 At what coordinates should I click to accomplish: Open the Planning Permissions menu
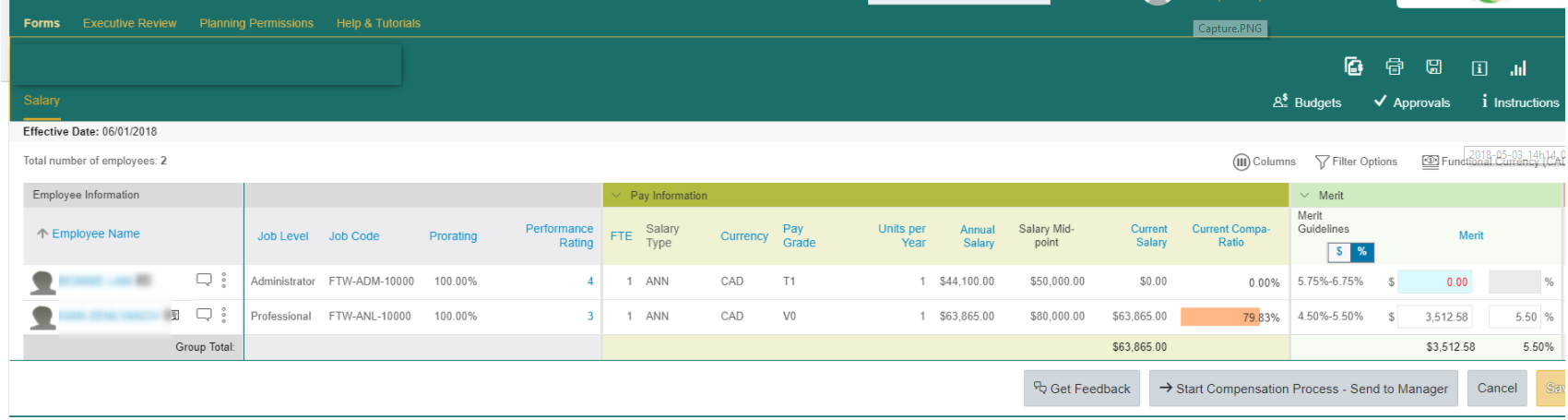pyautogui.click(x=256, y=23)
